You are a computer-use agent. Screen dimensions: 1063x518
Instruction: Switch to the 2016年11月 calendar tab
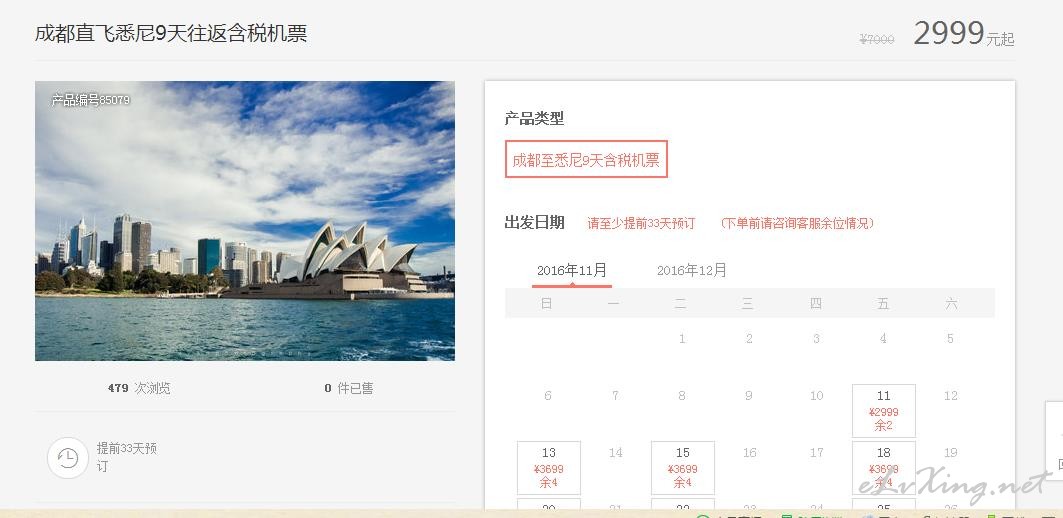pos(571,271)
